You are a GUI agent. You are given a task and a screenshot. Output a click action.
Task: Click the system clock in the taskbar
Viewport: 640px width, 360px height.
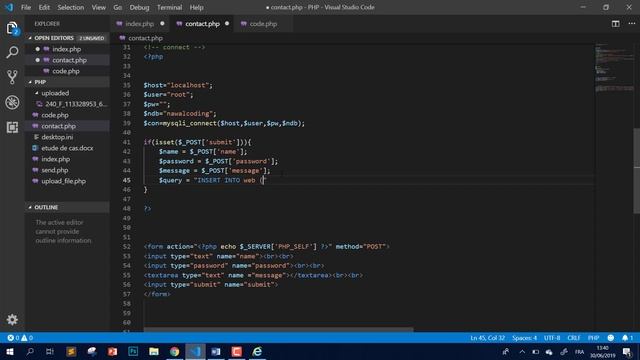click(x=602, y=351)
